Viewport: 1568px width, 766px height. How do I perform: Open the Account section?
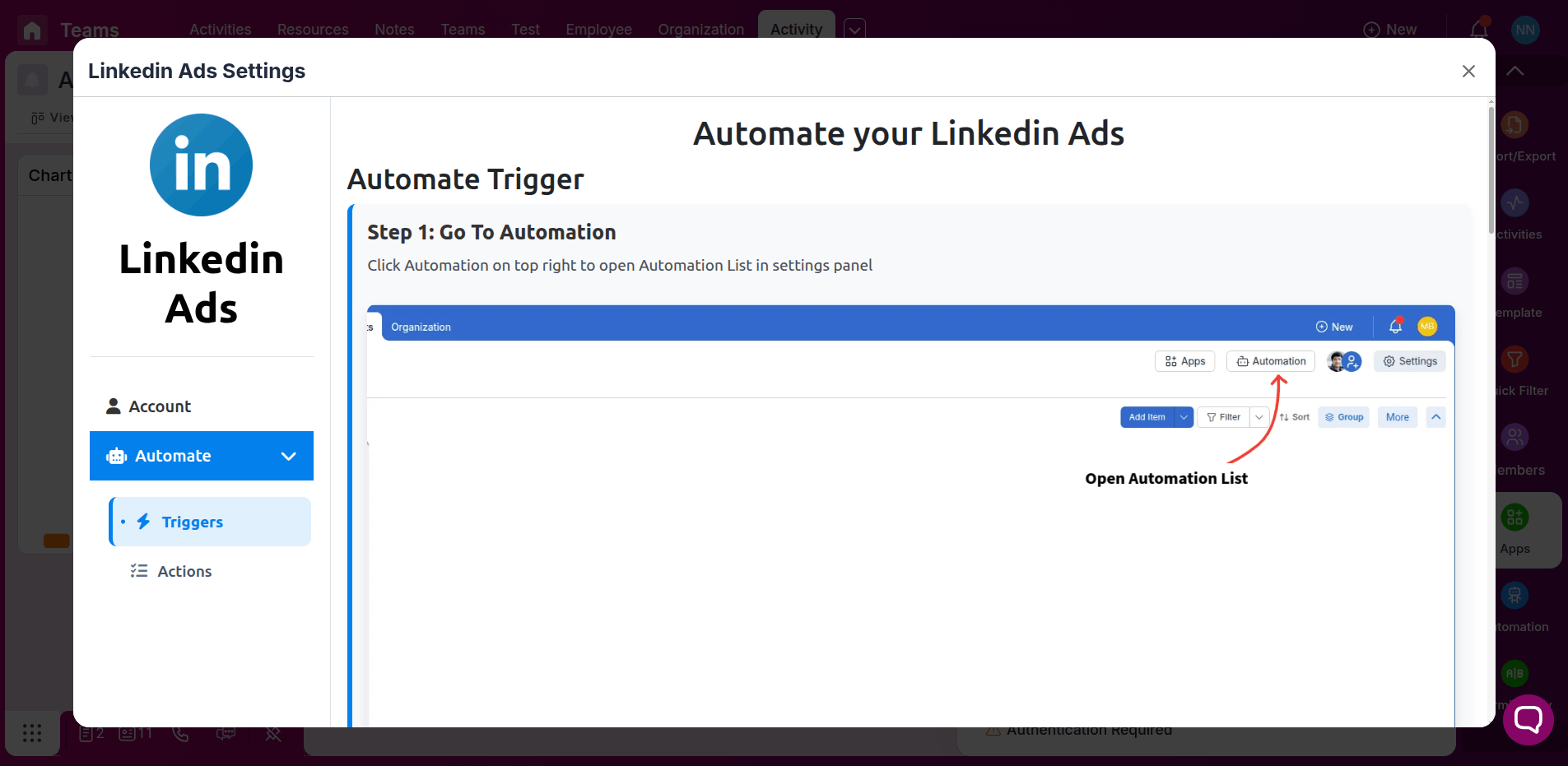point(160,406)
